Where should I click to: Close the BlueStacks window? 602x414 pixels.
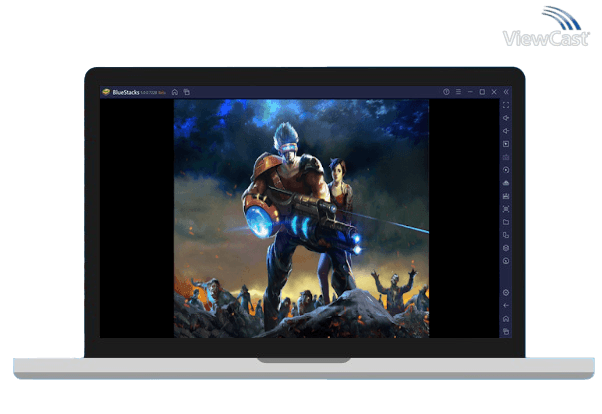[494, 92]
